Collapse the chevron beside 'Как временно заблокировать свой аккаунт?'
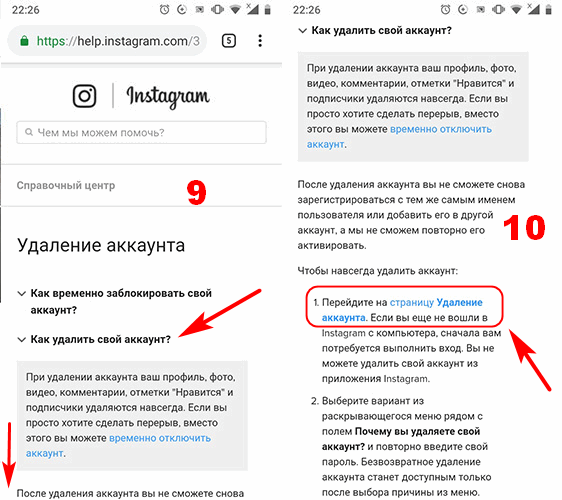The image size is (562, 500). coord(22,294)
